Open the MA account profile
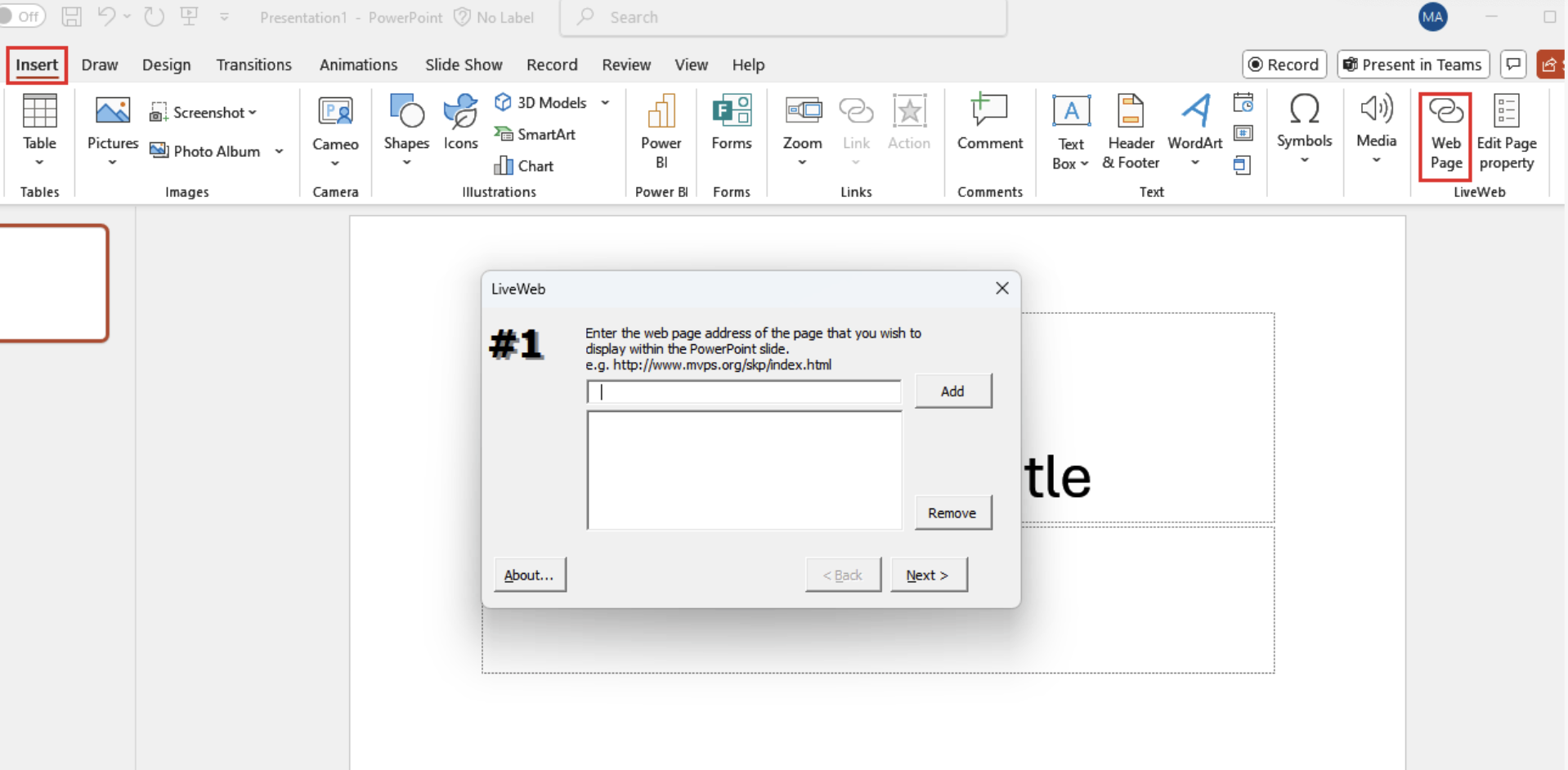The width and height of the screenshot is (1568, 770). point(1432,16)
